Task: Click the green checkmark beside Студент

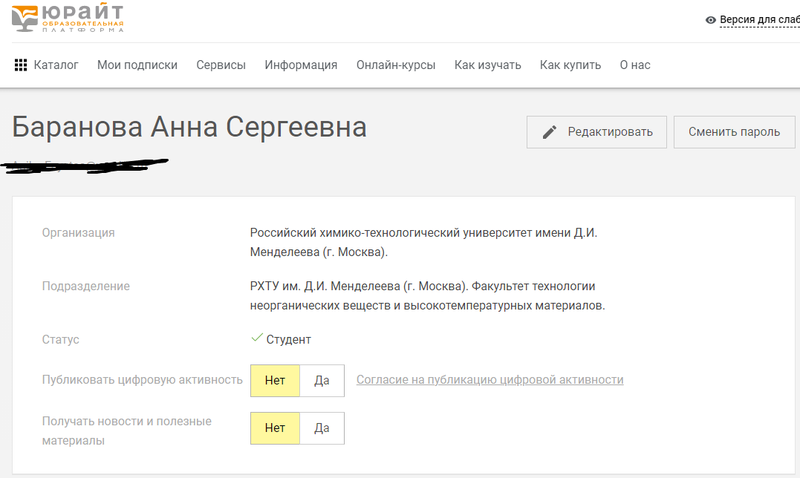Action: point(257,339)
